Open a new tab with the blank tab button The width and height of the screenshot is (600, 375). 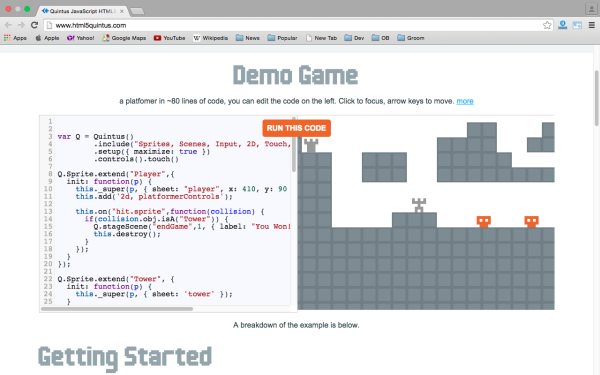137,11
